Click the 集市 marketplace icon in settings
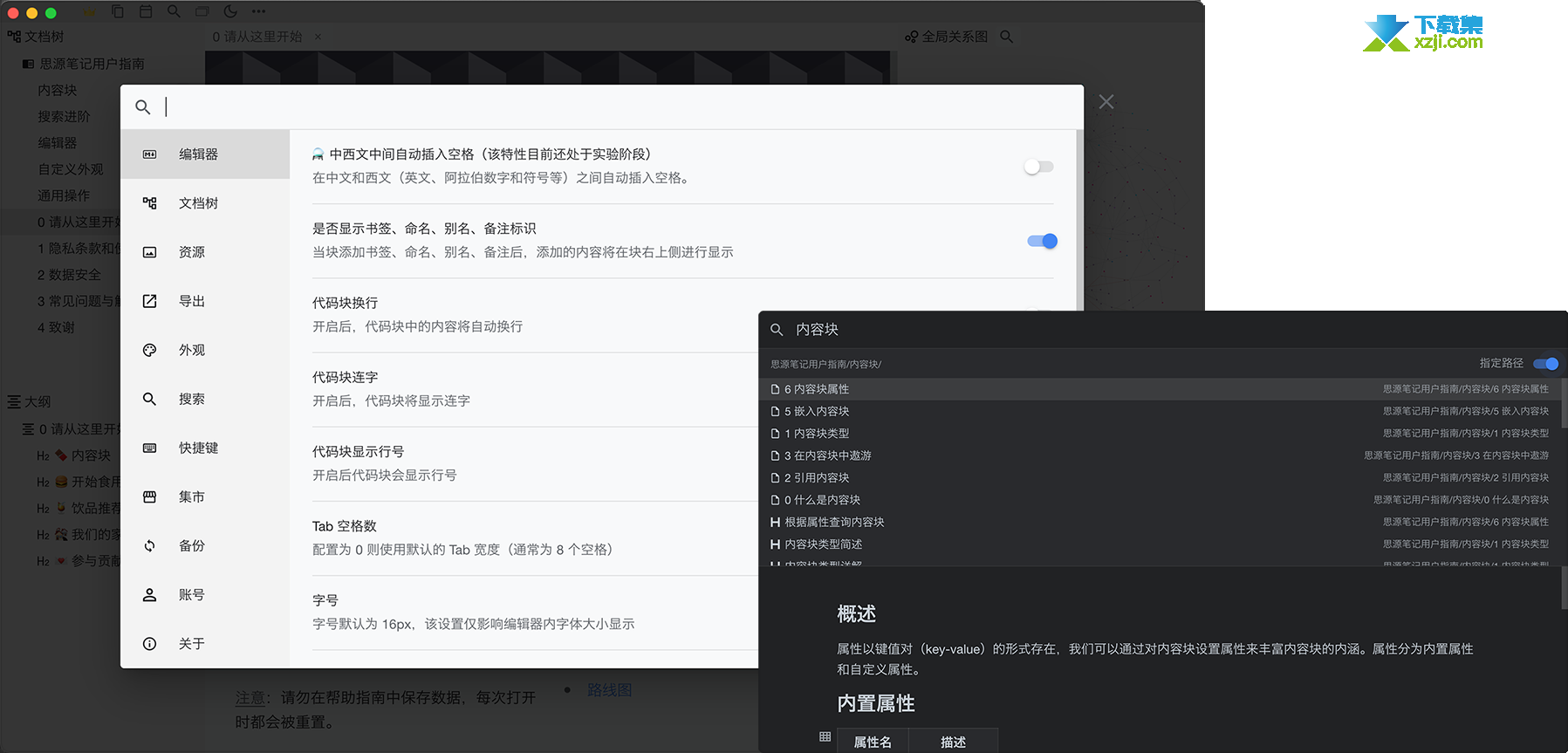This screenshot has height=753, width=1568. 150,496
